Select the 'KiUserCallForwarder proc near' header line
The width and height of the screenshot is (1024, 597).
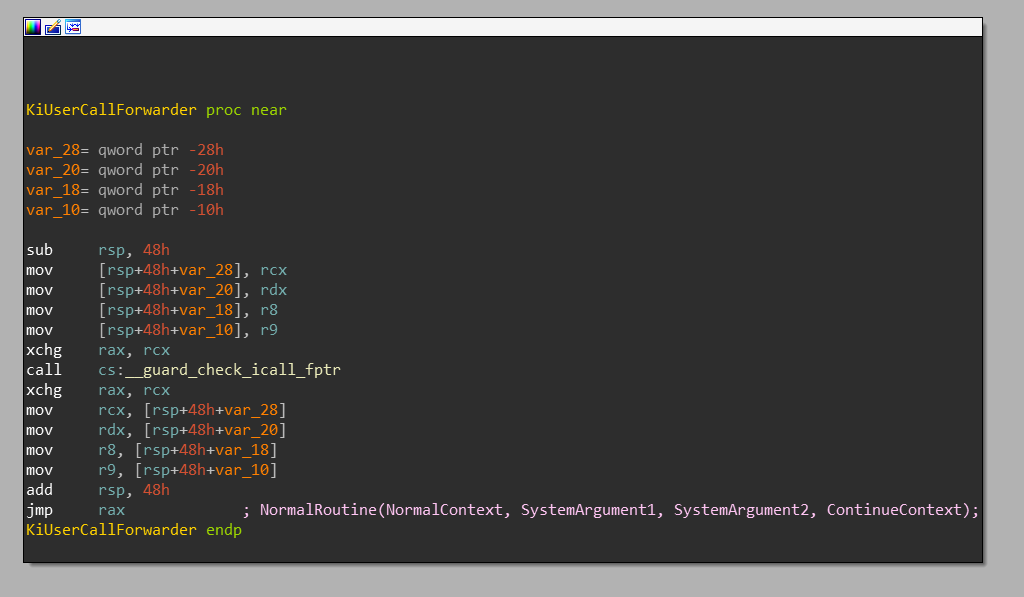(156, 110)
